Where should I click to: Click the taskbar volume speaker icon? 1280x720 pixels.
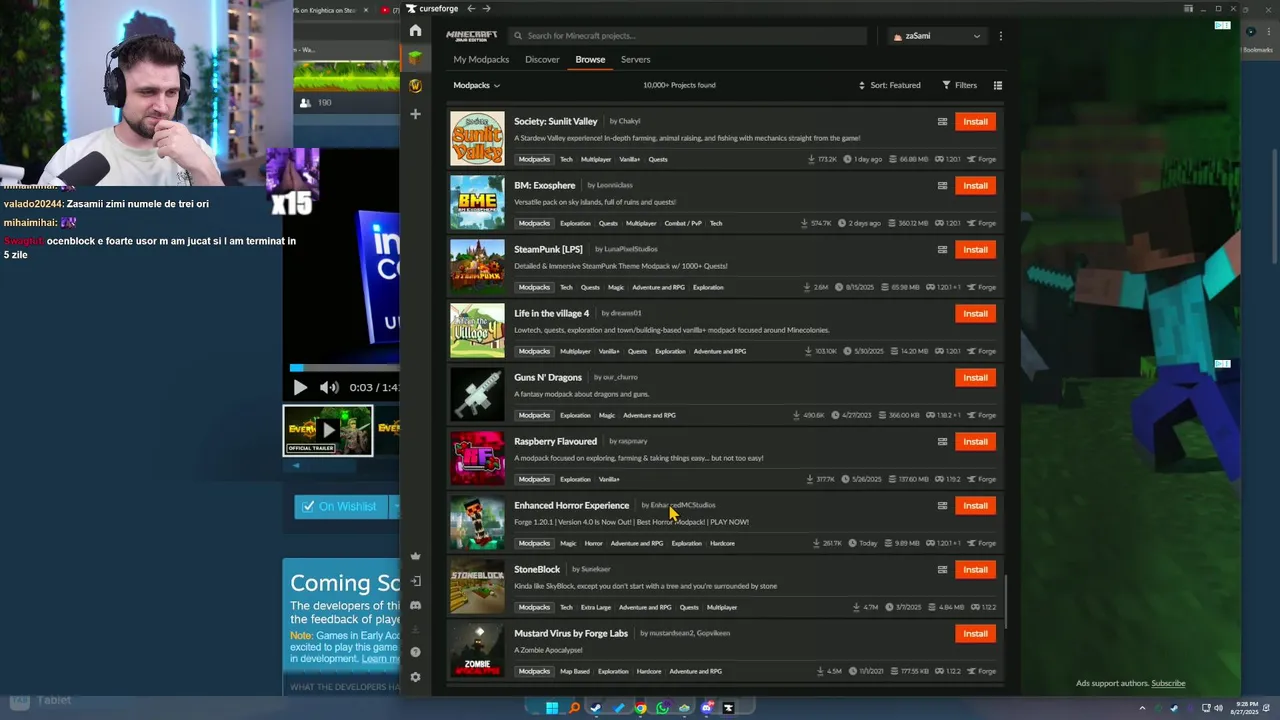click(x=1218, y=708)
